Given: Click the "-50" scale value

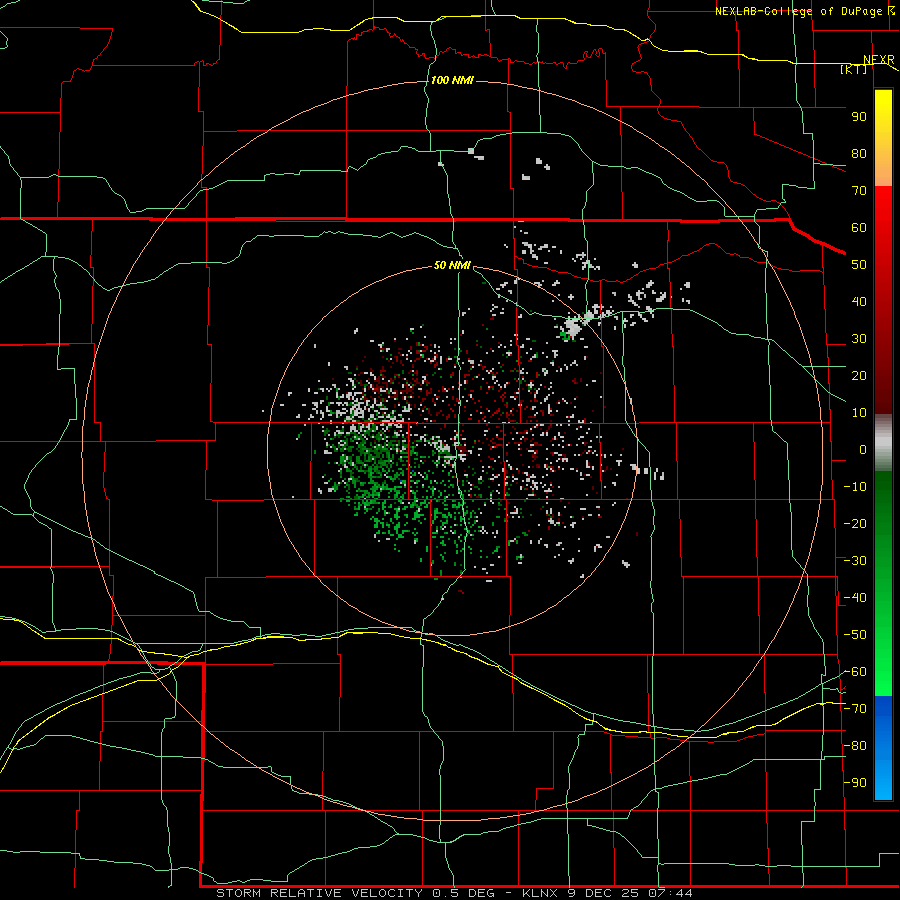Looking at the screenshot, I should pos(855,635).
